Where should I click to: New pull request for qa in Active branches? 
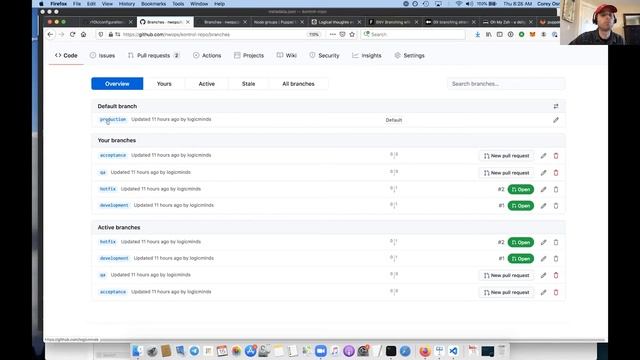pyautogui.click(x=507, y=276)
